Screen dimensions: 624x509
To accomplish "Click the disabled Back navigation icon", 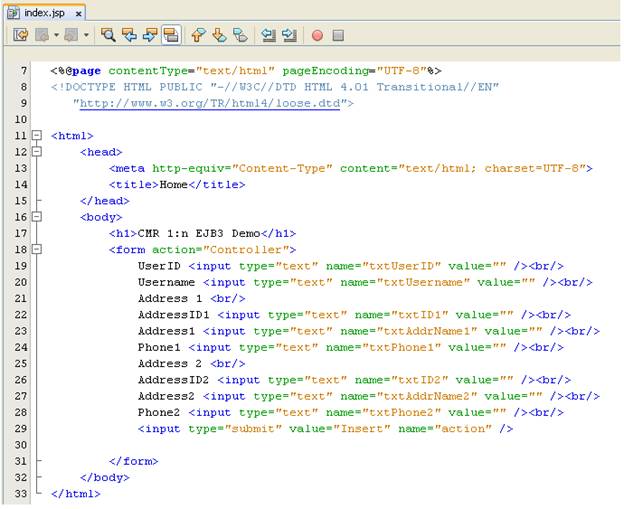I will (x=42, y=35).
